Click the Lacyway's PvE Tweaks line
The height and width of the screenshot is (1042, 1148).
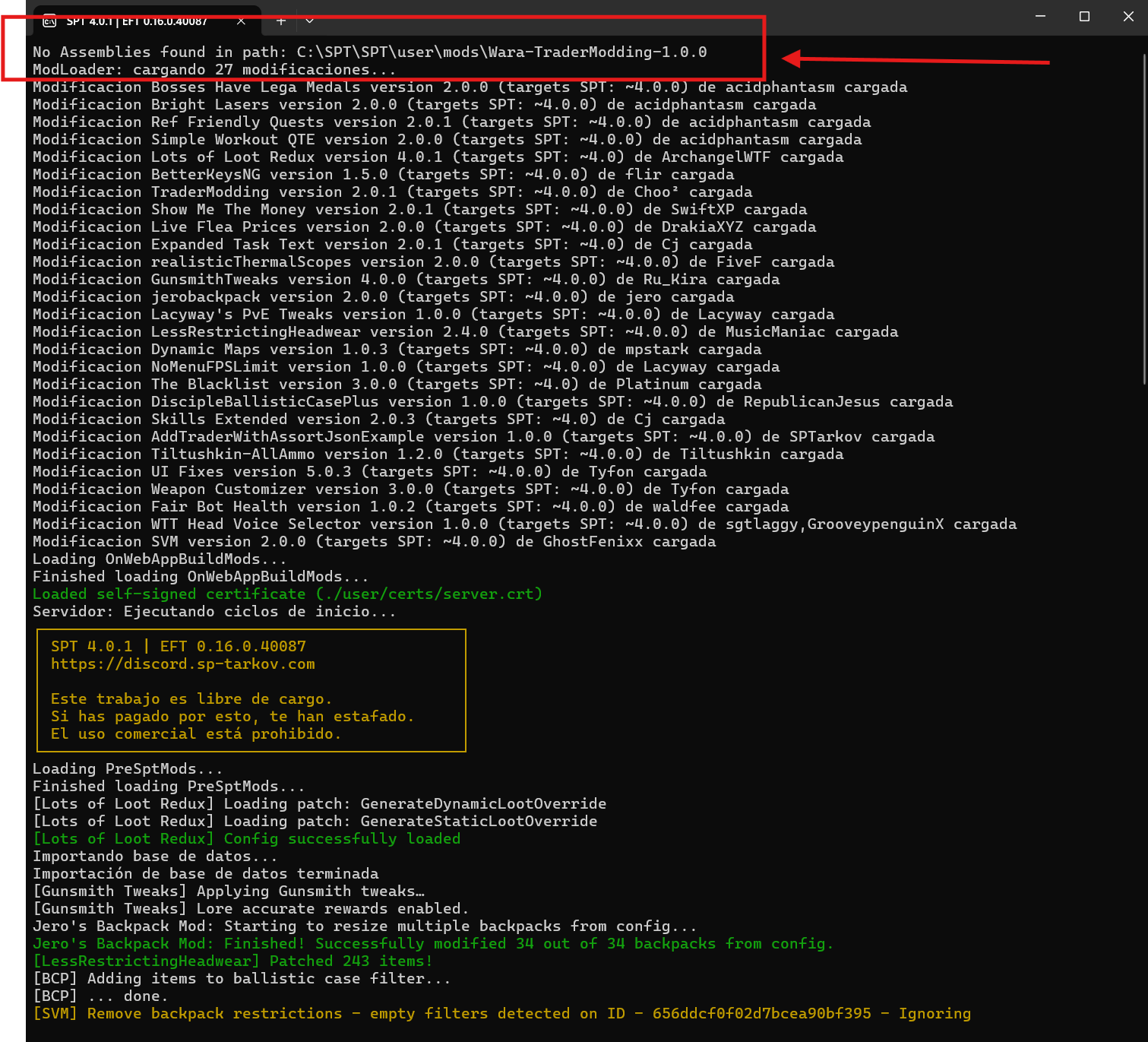[433, 314]
